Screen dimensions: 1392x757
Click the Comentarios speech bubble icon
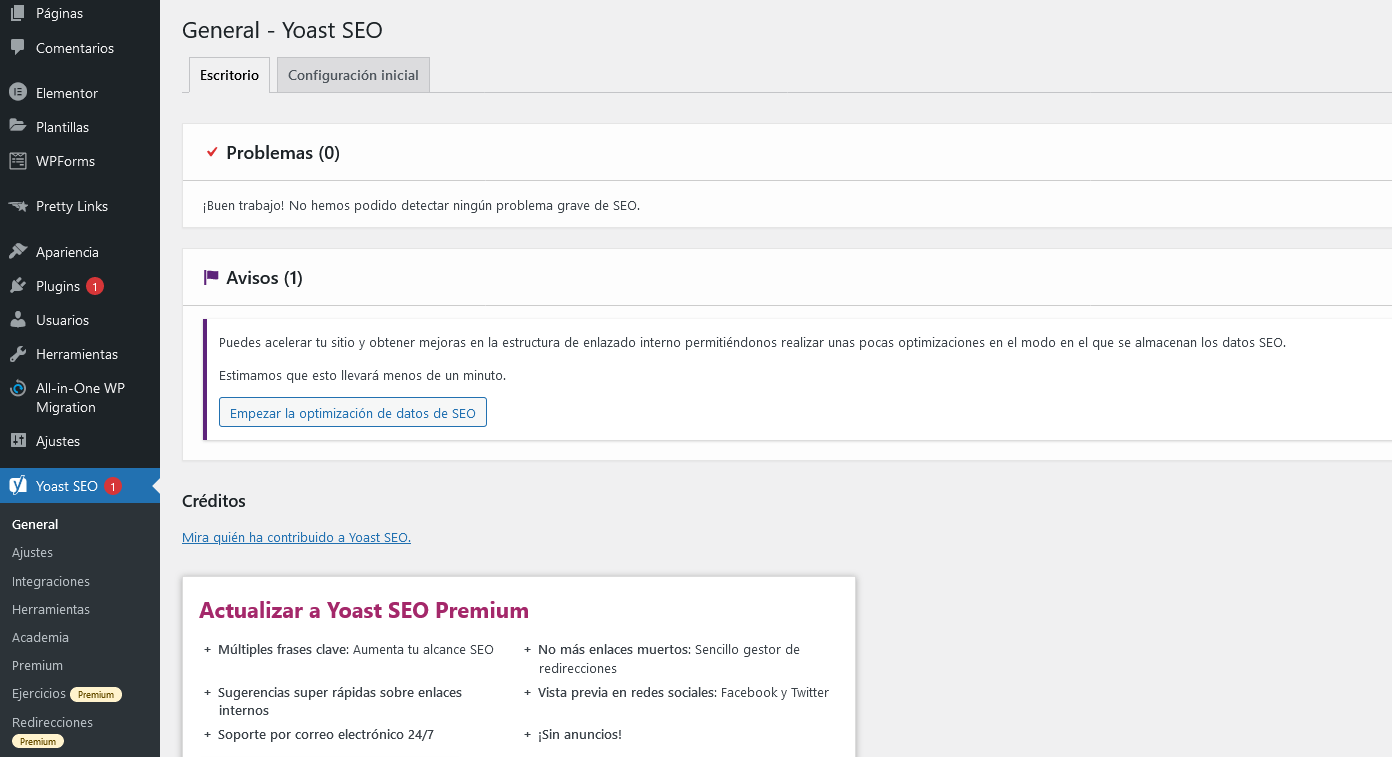(x=17, y=48)
